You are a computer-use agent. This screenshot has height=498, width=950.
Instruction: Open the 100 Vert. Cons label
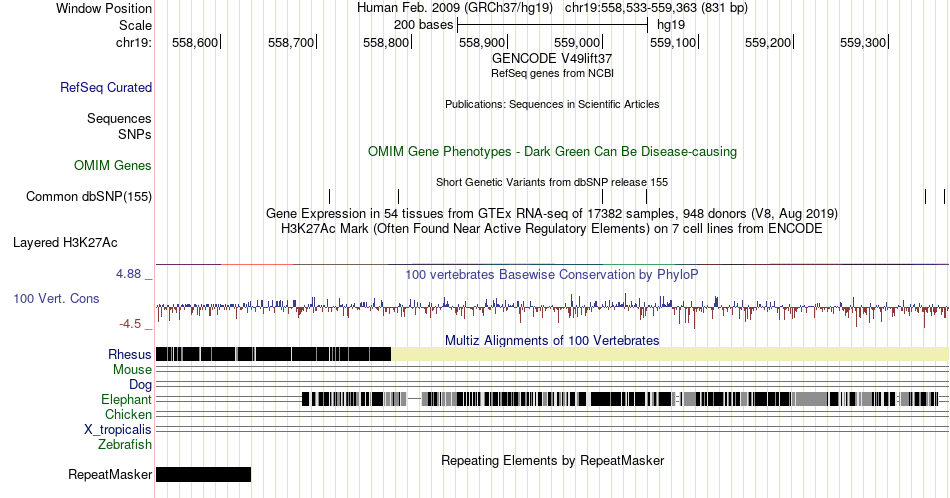click(56, 298)
